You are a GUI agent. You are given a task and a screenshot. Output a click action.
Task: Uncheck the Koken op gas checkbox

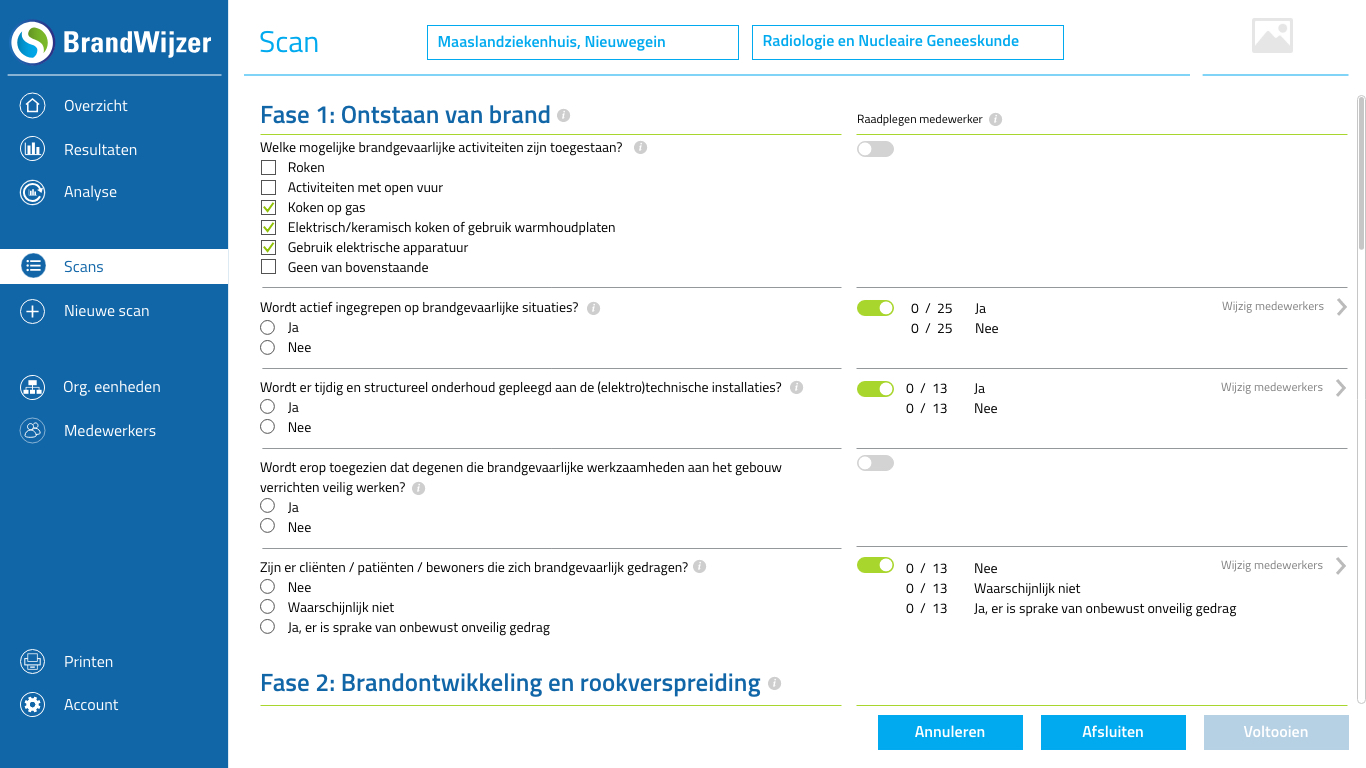pos(268,208)
